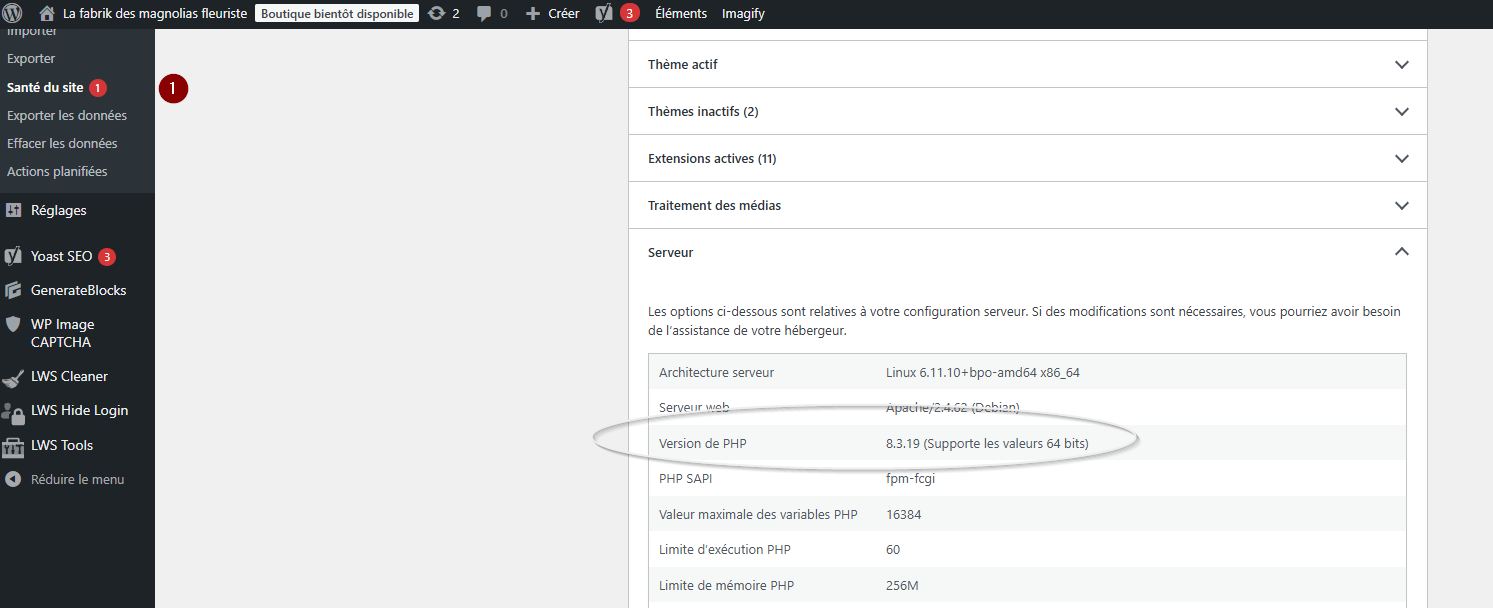Click the home icon beside site name
1493x608 pixels.
[x=47, y=14]
